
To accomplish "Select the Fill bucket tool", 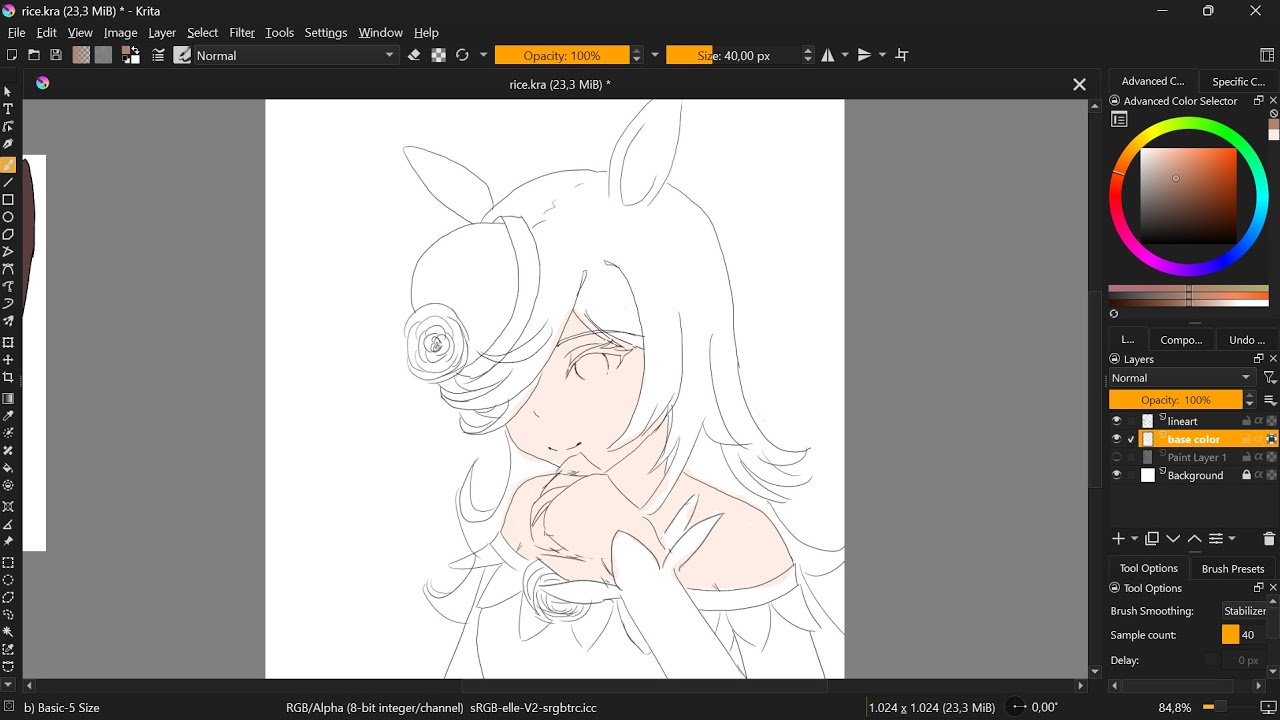I will [x=9, y=468].
